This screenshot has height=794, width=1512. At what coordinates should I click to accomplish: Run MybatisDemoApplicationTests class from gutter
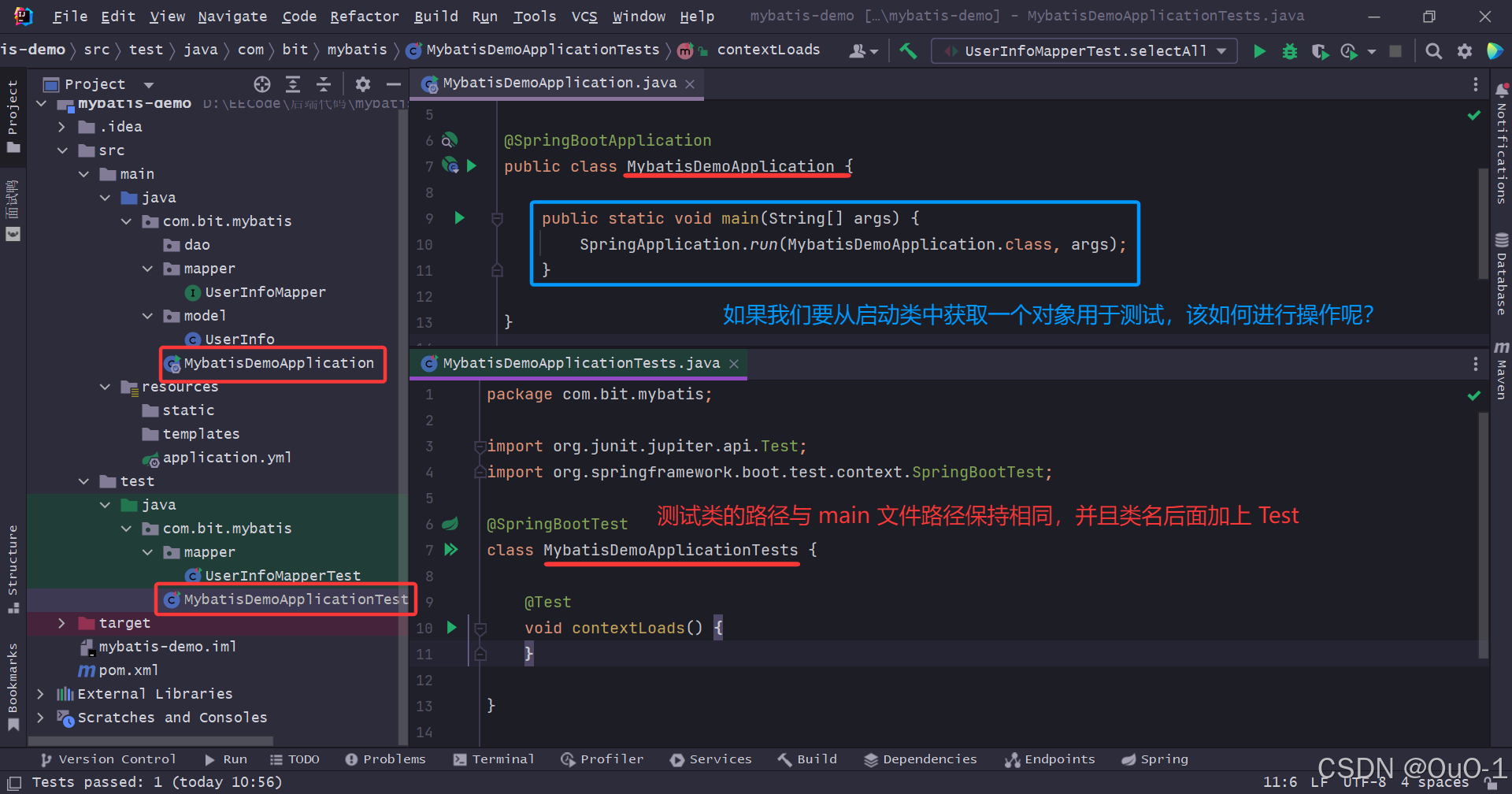[x=451, y=550]
